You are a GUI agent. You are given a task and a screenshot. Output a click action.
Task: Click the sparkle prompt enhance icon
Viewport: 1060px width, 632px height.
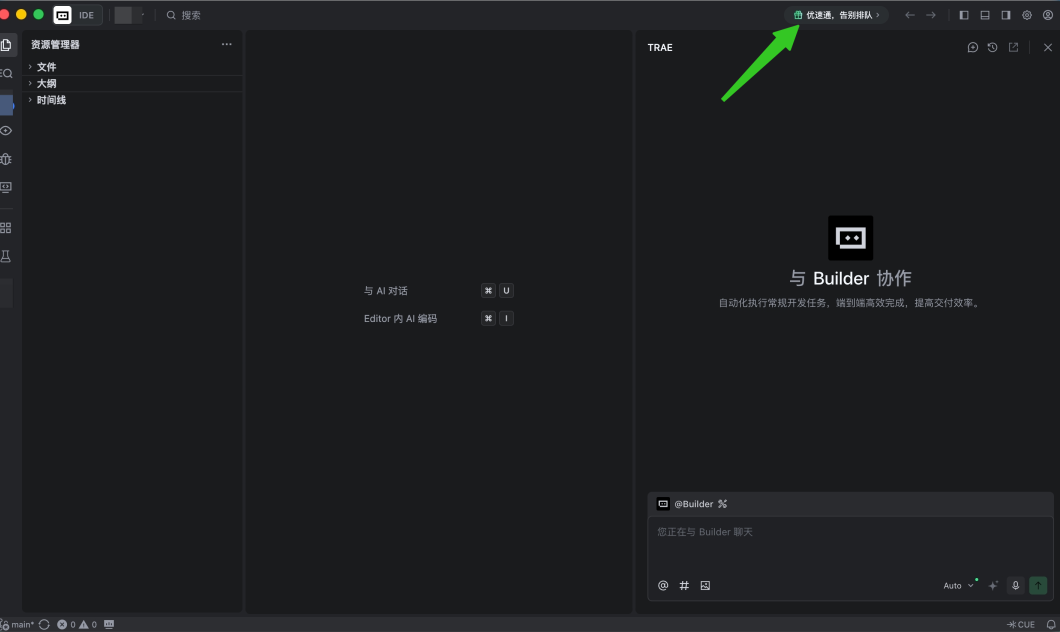pos(993,585)
